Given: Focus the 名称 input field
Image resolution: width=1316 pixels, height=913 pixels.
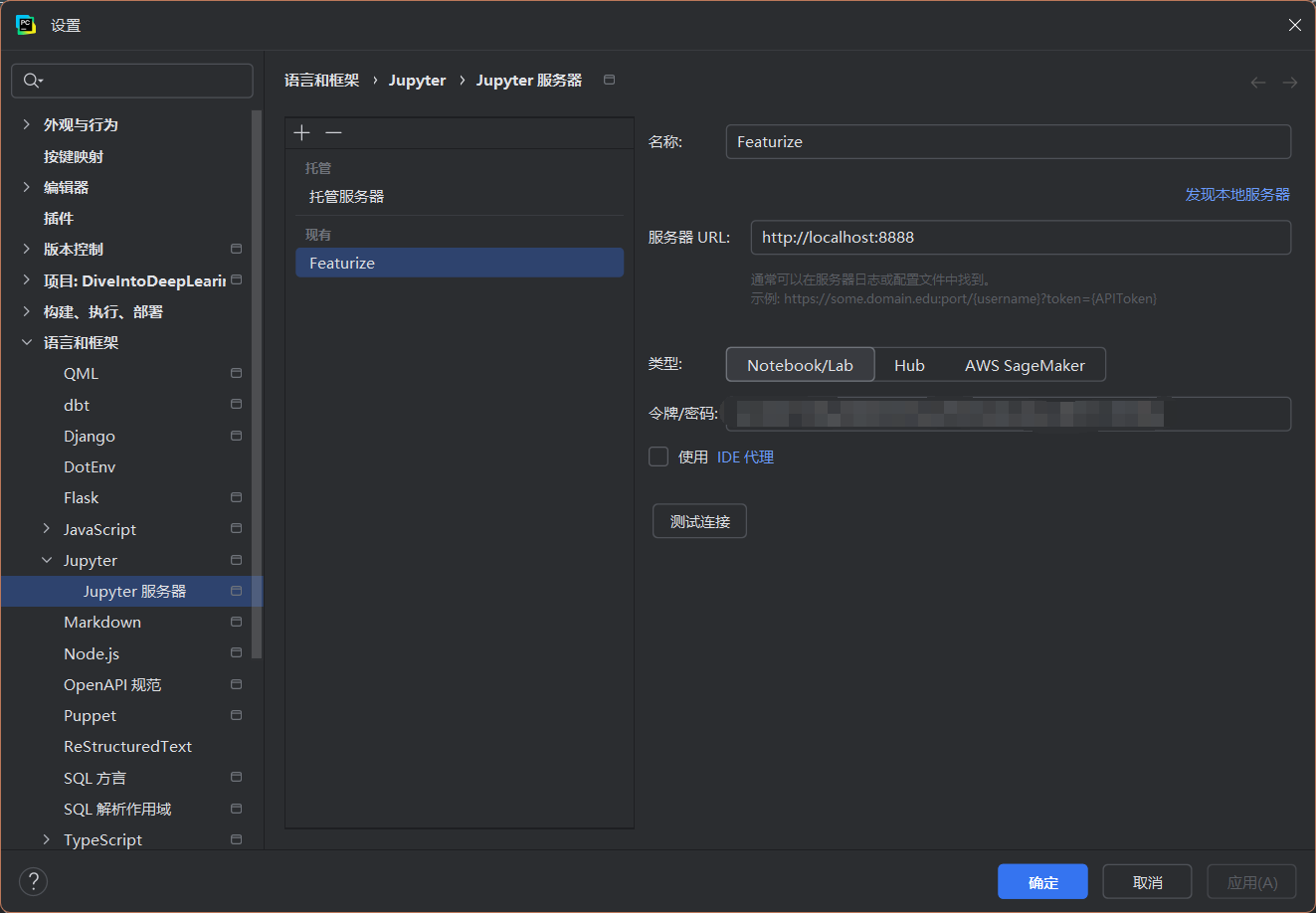Looking at the screenshot, I should click(1009, 141).
